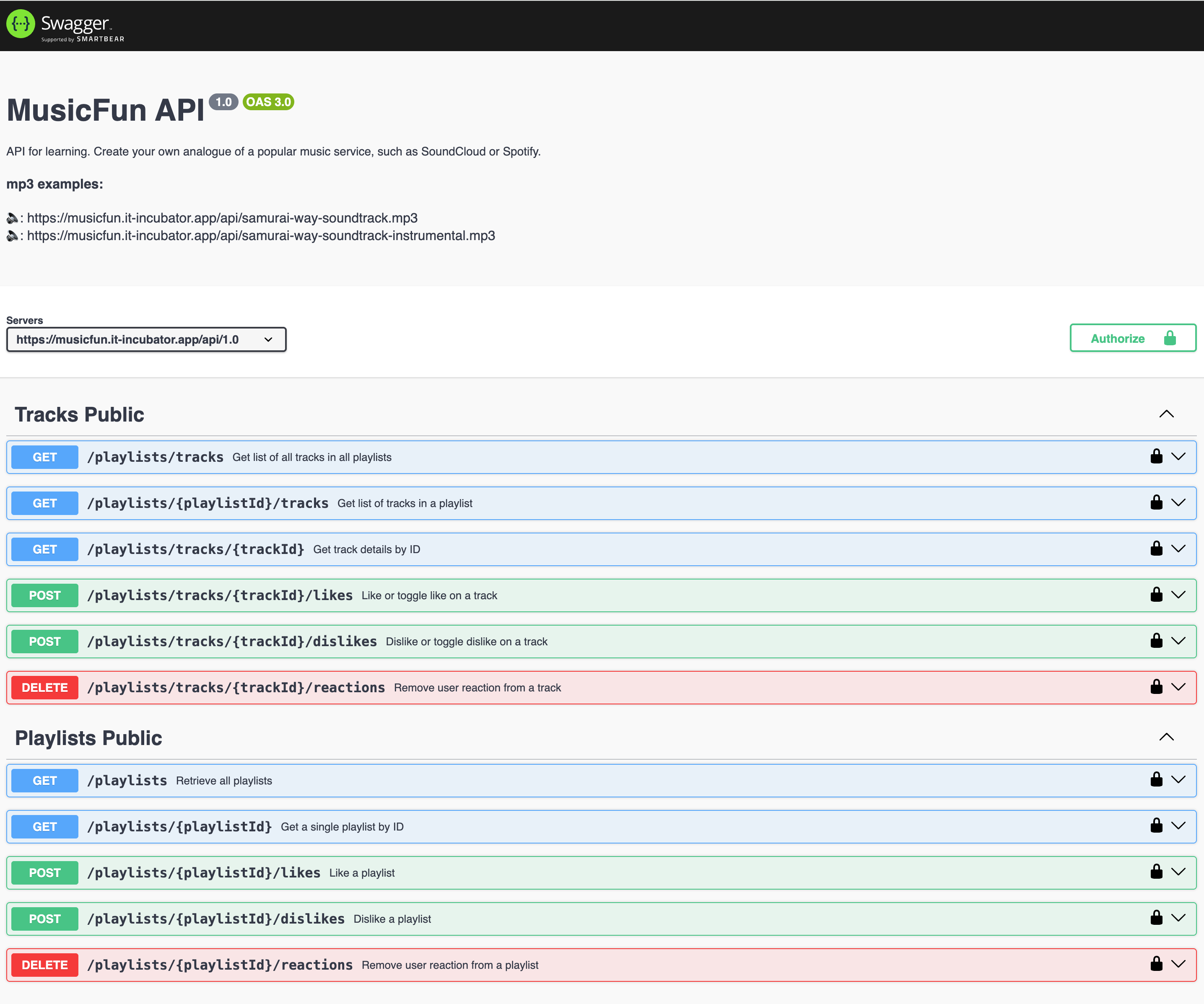Click lock icon on GET /playlists row
1204x1004 pixels.
pos(1156,780)
